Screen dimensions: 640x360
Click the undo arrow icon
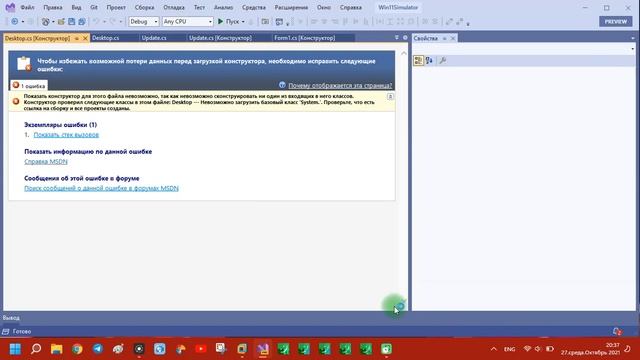pos(96,21)
